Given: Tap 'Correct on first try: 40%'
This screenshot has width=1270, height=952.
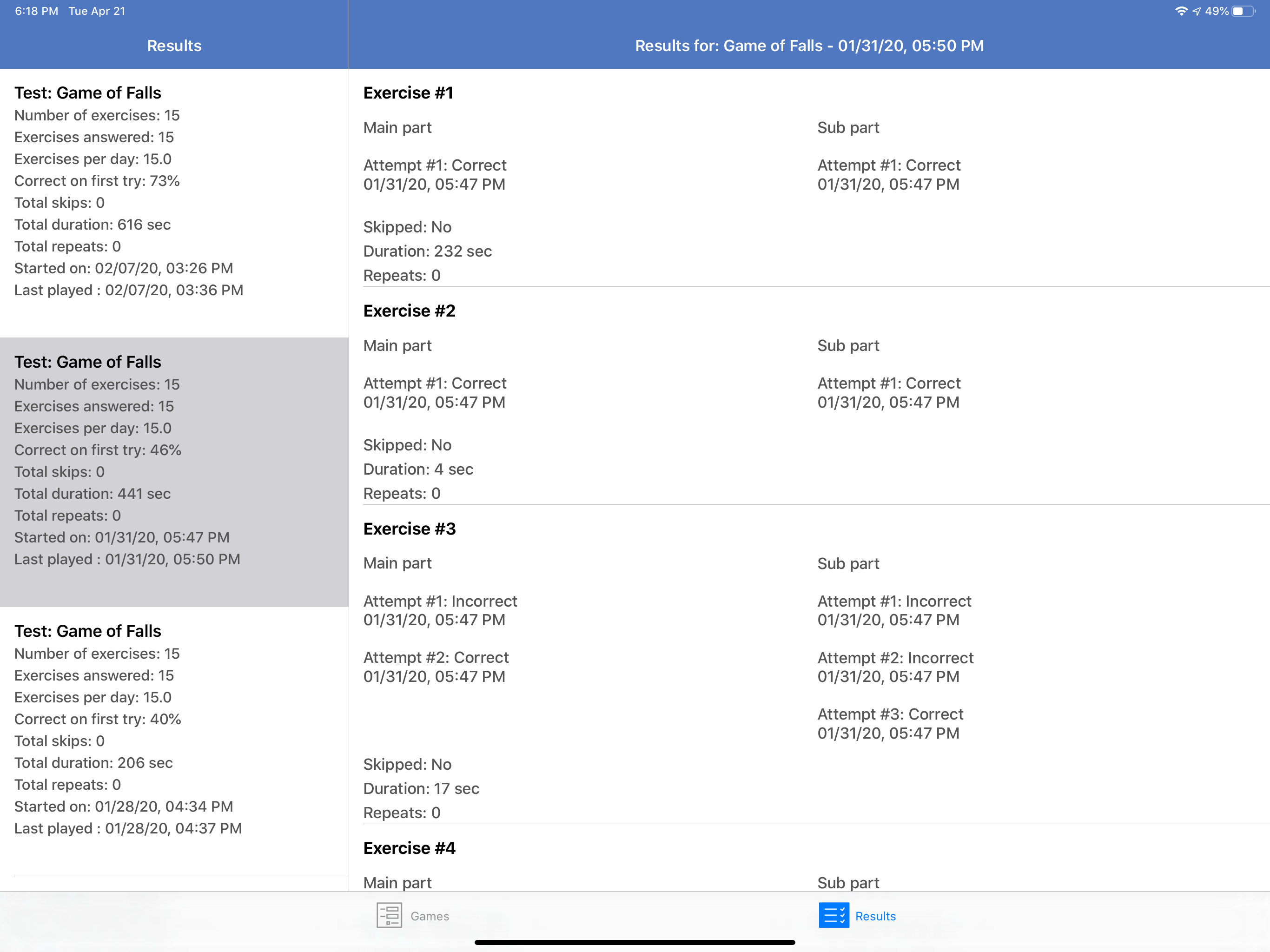Looking at the screenshot, I should click(98, 720).
